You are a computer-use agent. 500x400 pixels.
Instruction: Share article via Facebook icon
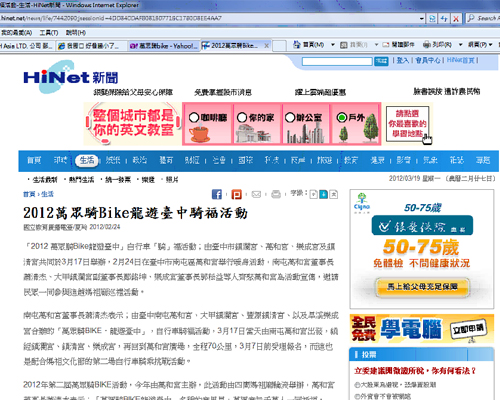click(217, 194)
